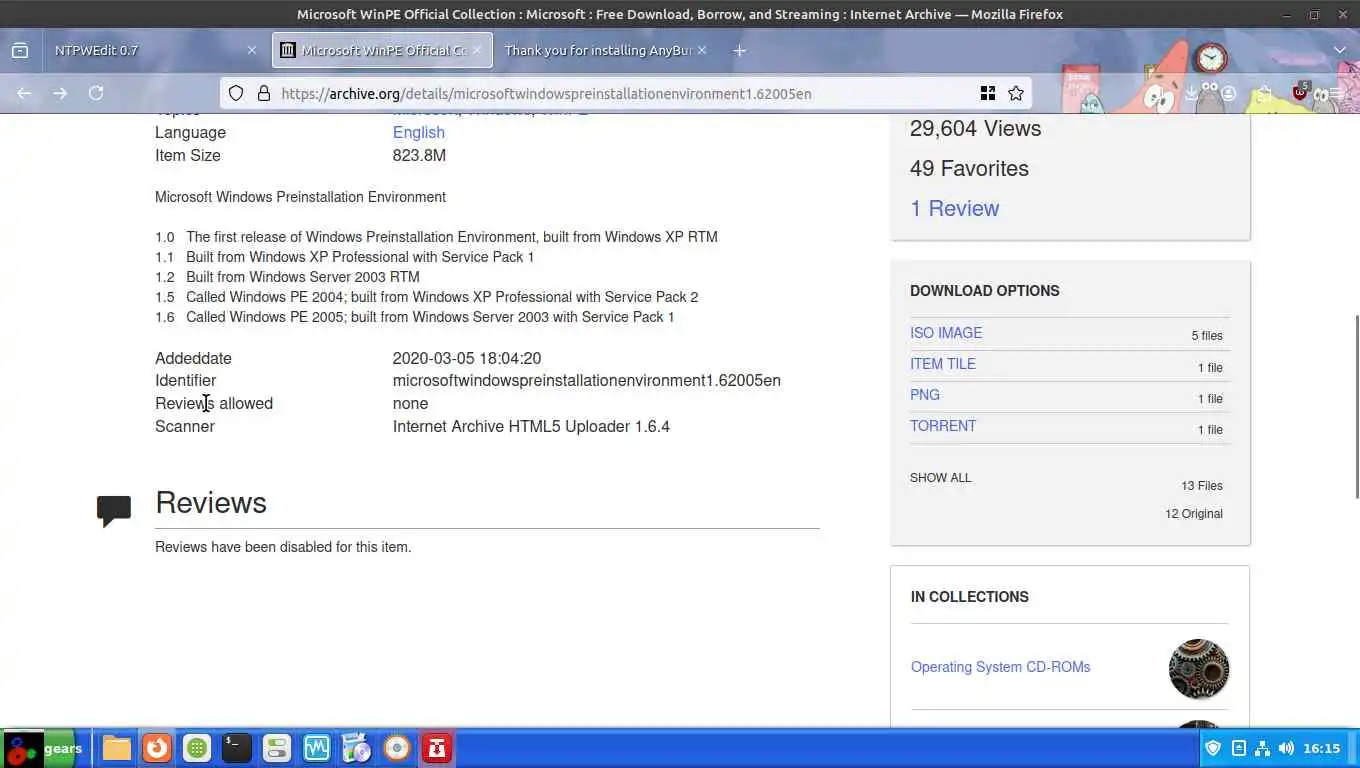The height and width of the screenshot is (768, 1360).
Task: Open the system tray security shield icon
Action: (x=1213, y=748)
